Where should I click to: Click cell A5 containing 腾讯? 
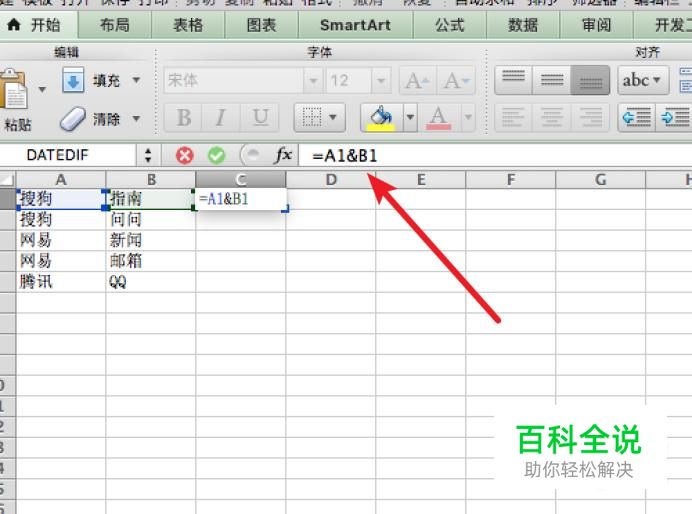click(61, 282)
